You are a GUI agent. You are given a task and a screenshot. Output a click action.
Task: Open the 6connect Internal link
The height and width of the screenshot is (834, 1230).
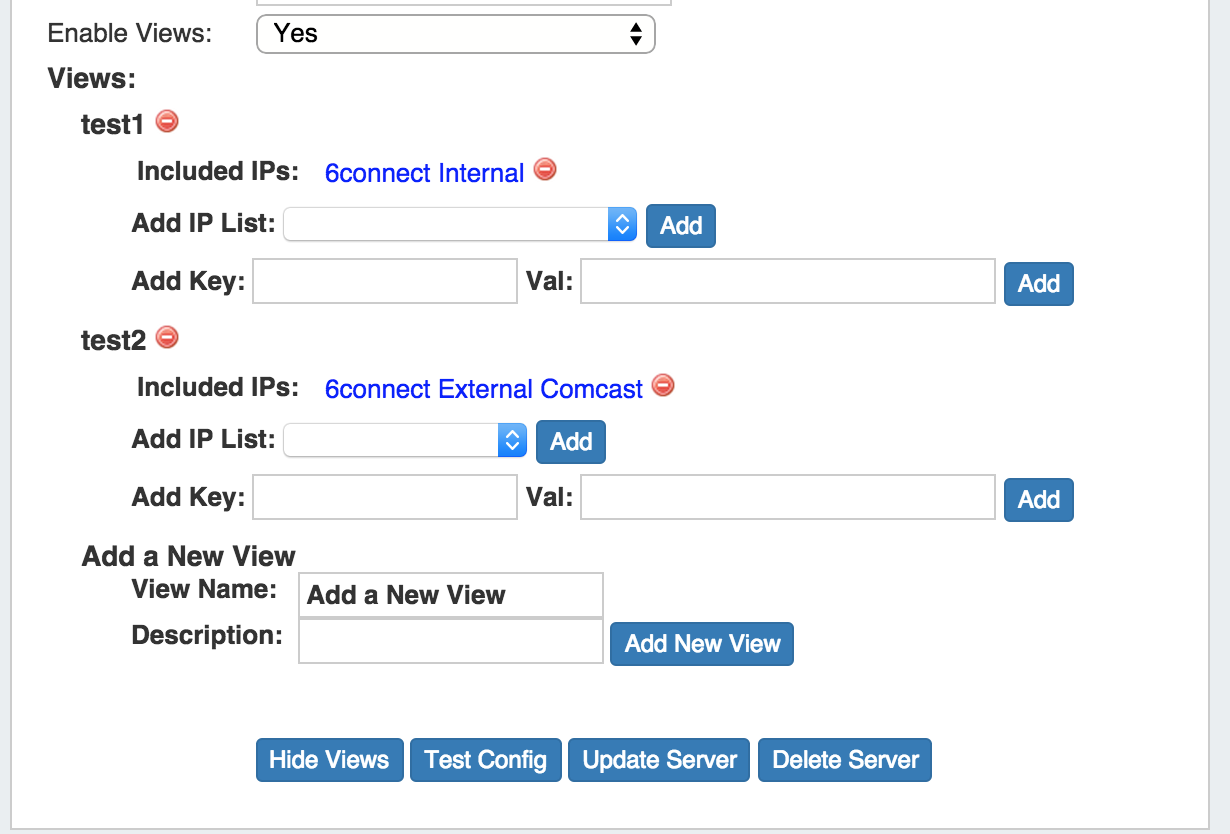(424, 174)
